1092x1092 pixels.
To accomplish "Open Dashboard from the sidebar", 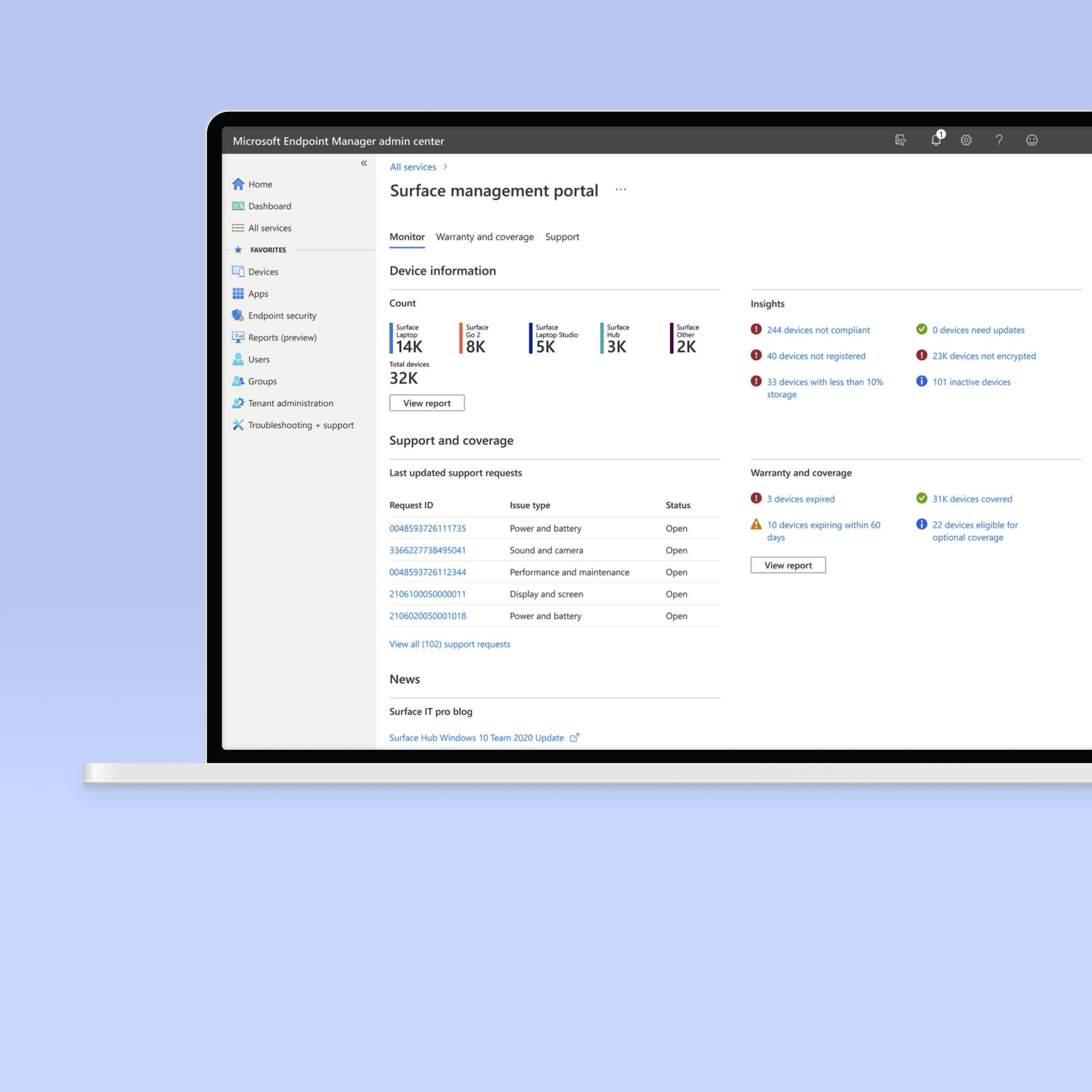I will coord(270,206).
